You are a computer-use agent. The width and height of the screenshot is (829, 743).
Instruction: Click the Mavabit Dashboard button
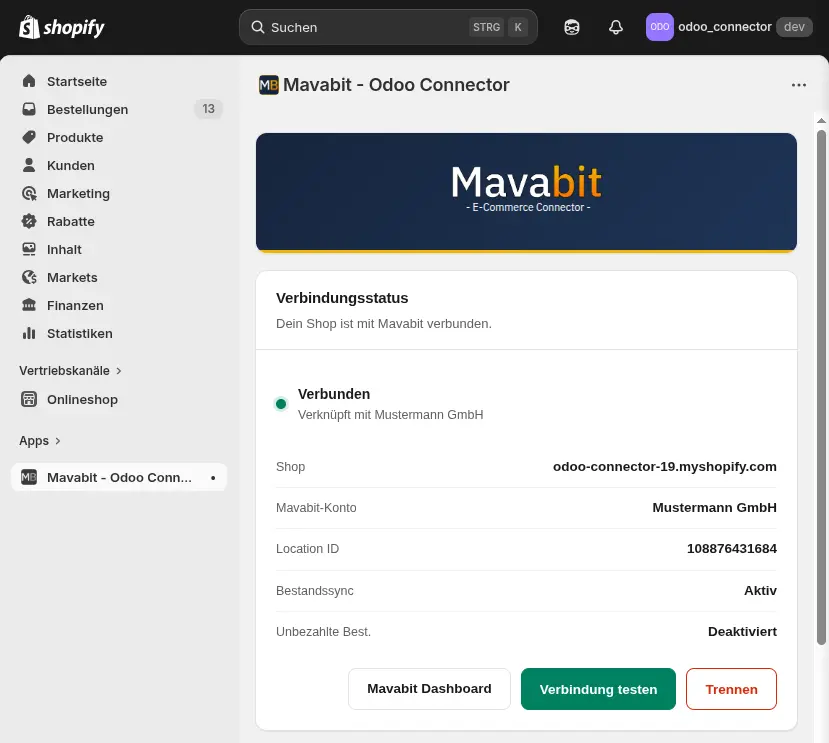[429, 688]
